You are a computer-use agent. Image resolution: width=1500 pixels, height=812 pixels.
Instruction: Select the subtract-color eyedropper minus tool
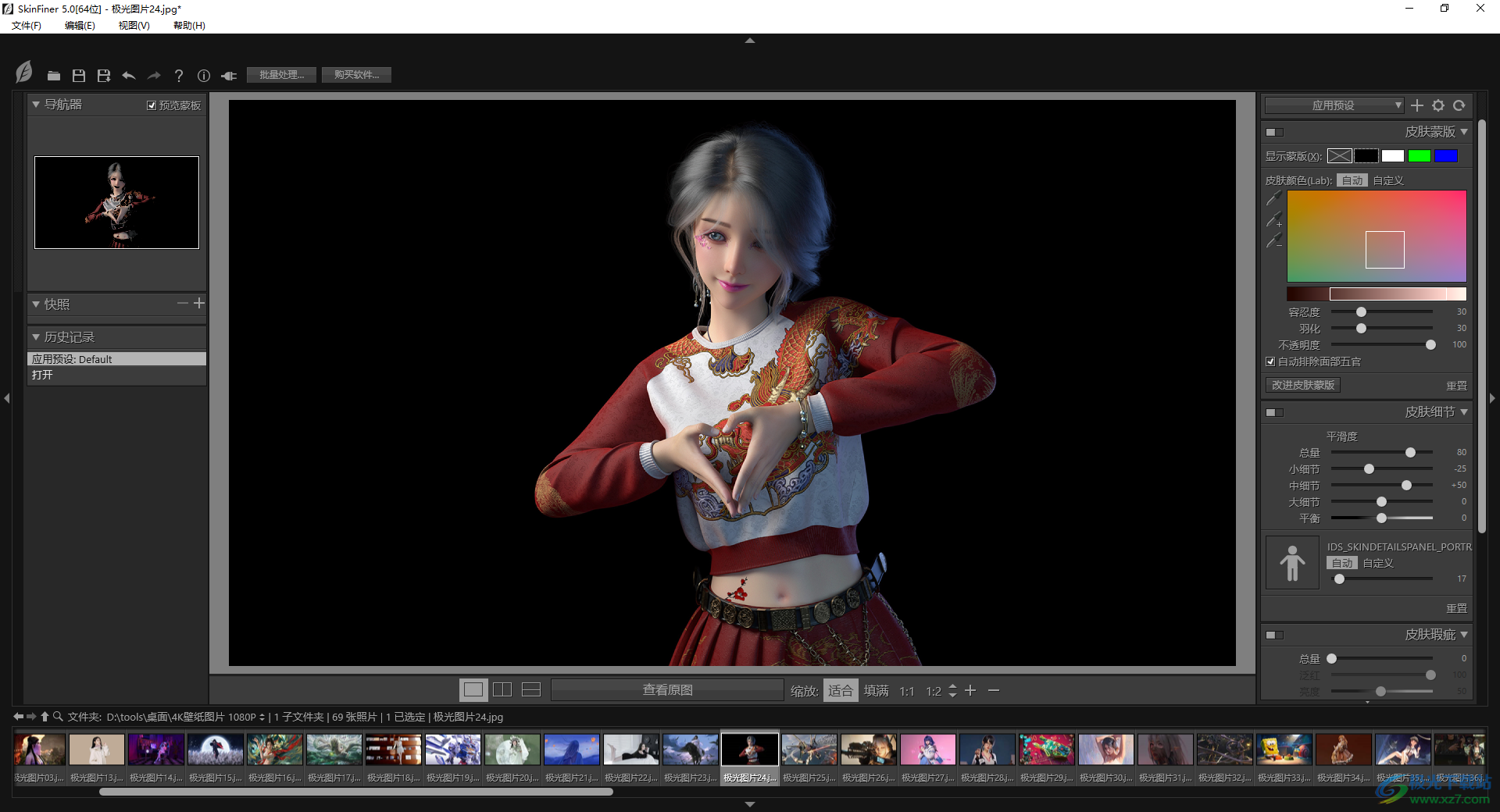point(1273,240)
